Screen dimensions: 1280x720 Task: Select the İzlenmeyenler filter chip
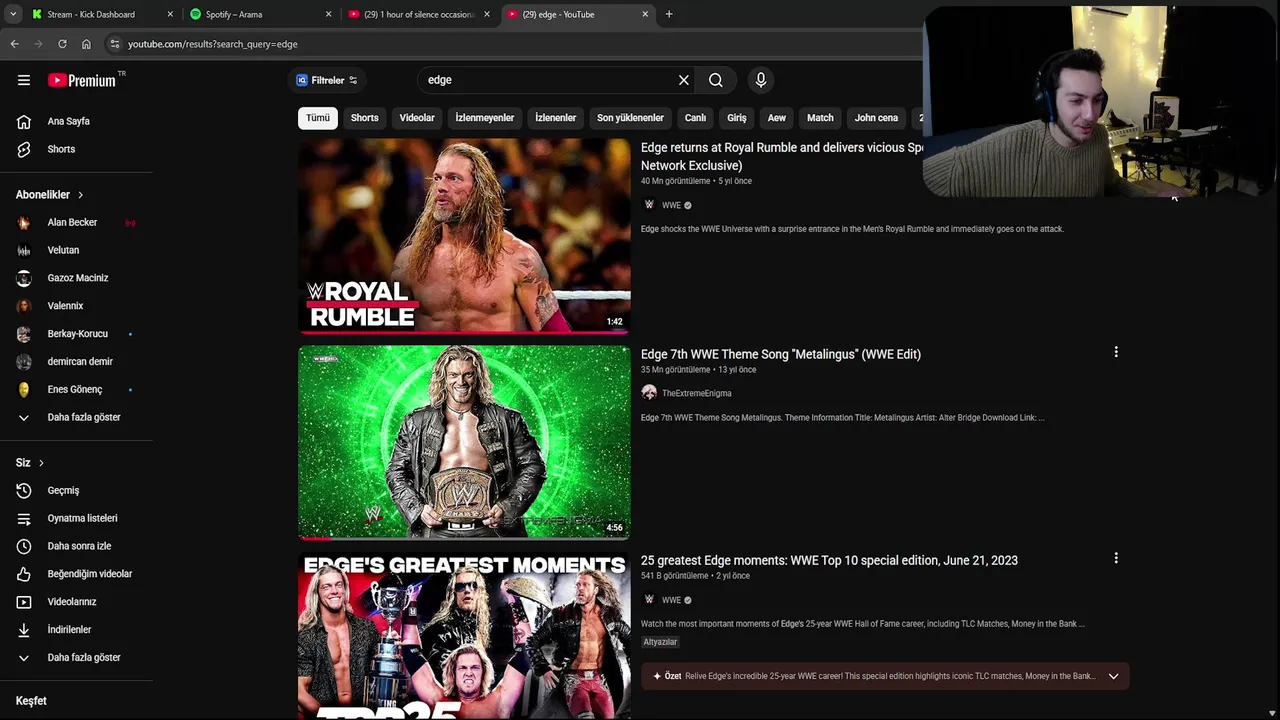point(485,118)
